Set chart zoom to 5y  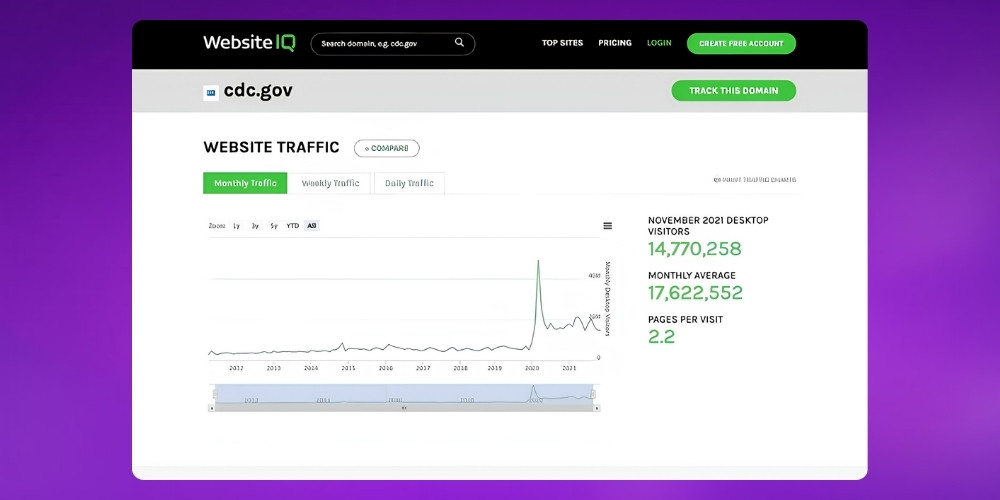(x=274, y=226)
